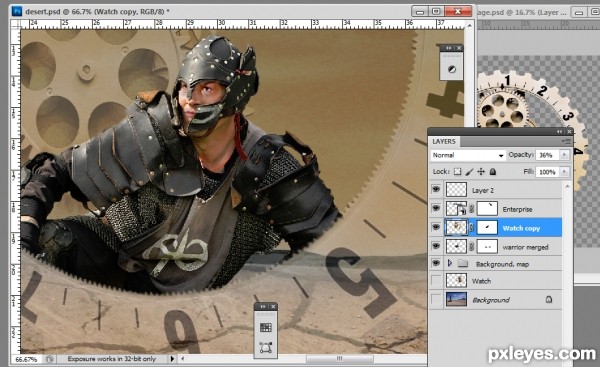Hide the Enterprise layer
Screen dimensions: 600x367
436,209
